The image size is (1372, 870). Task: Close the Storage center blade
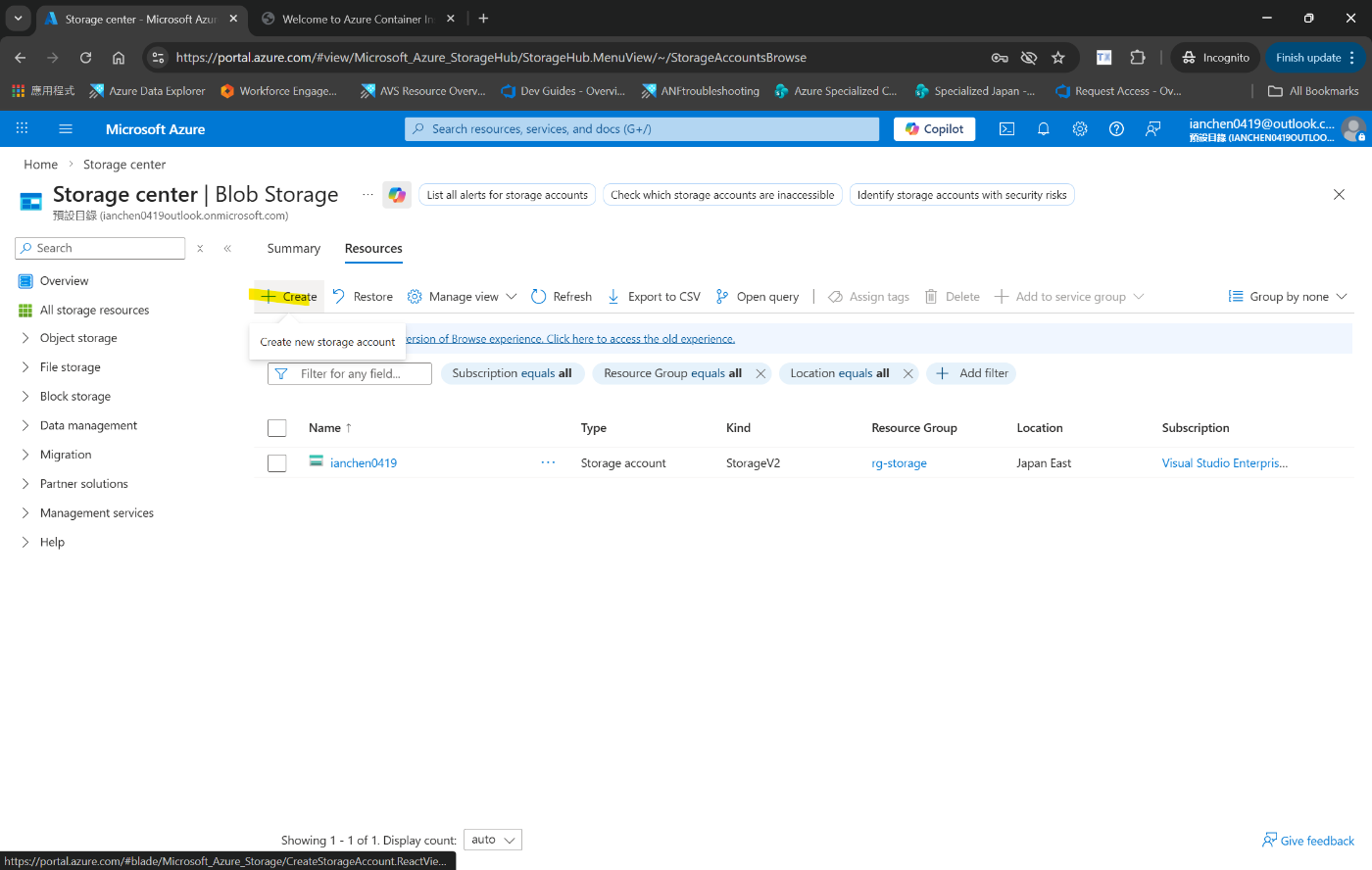[1339, 194]
